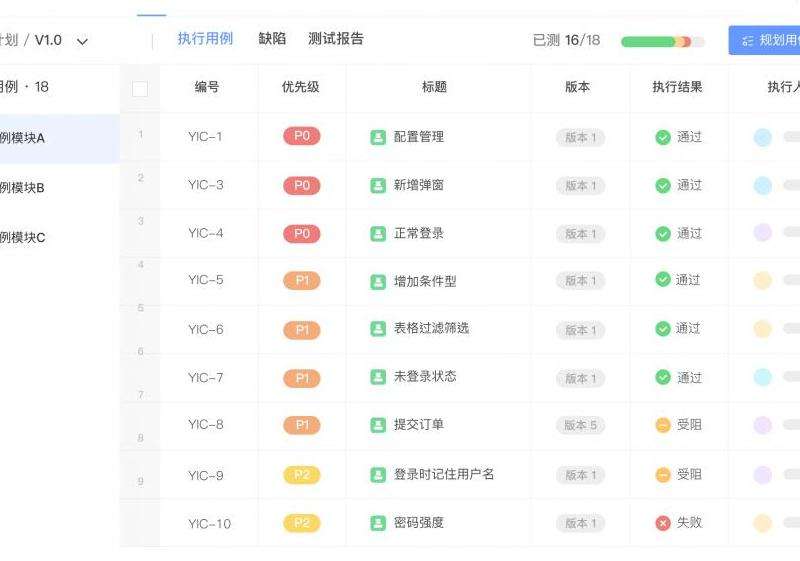Switch to the 缺陷 tab

[272, 39]
